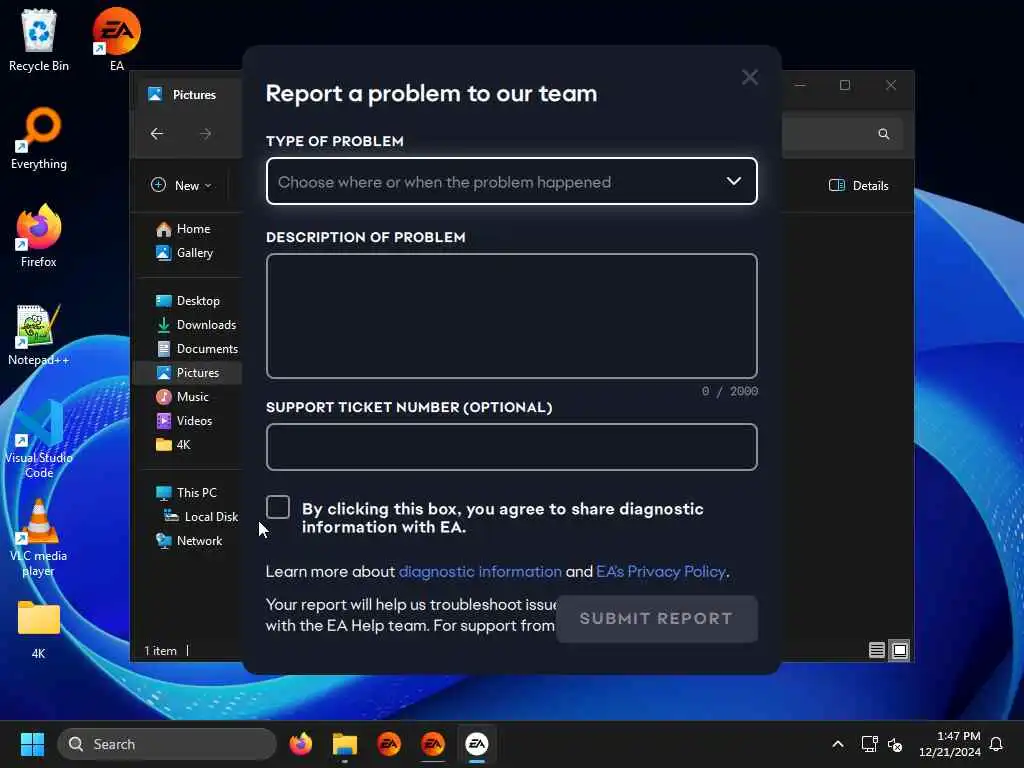This screenshot has width=1024, height=768.
Task: Click the Support Ticket Number field
Action: [x=511, y=447]
